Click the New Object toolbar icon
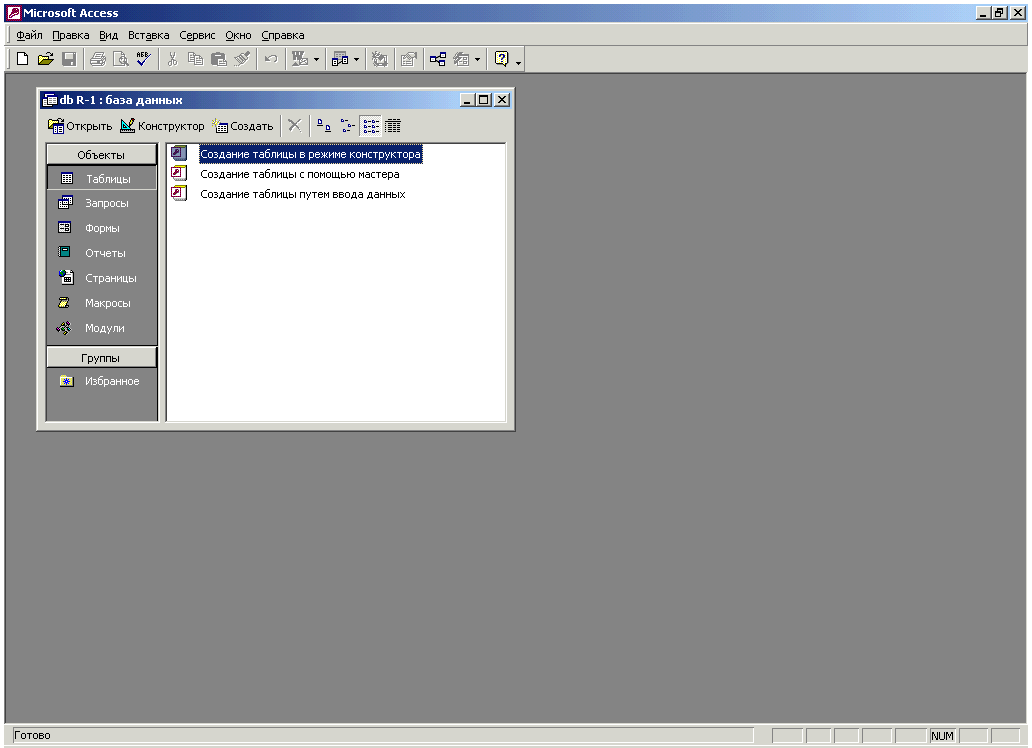The width and height of the screenshot is (1032, 748). tap(461, 59)
